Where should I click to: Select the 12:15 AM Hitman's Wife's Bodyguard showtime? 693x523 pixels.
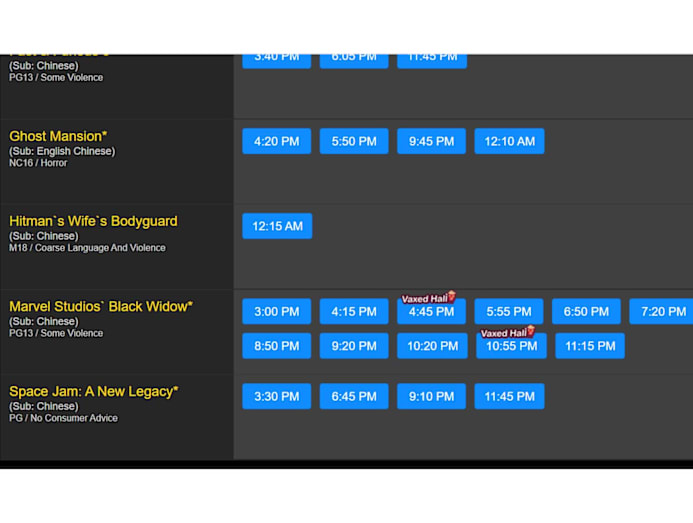pos(277,226)
